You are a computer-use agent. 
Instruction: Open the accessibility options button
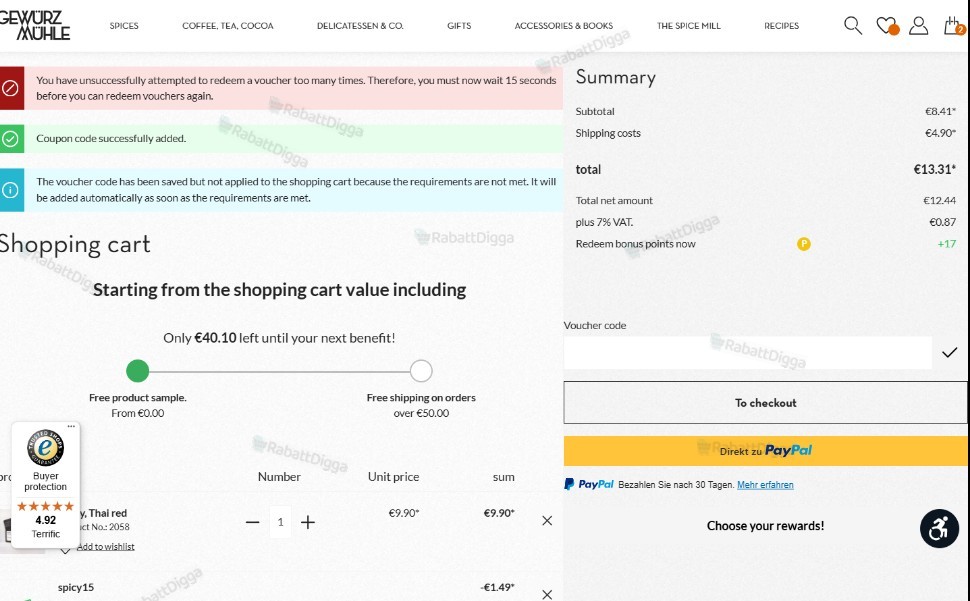pos(939,529)
